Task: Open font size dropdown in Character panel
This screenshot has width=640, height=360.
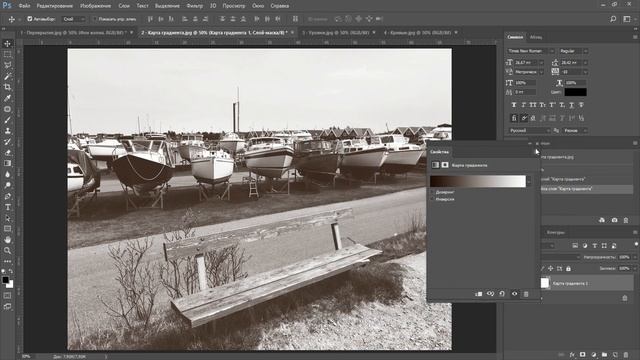Action: (x=542, y=62)
